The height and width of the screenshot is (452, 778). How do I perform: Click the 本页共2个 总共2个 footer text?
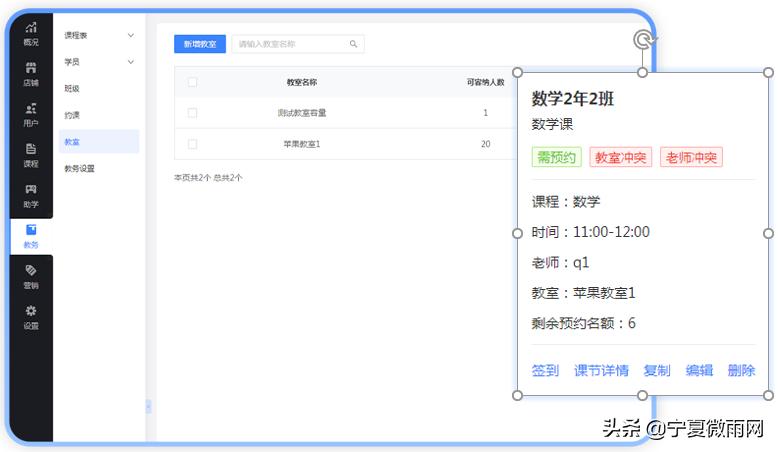208,178
